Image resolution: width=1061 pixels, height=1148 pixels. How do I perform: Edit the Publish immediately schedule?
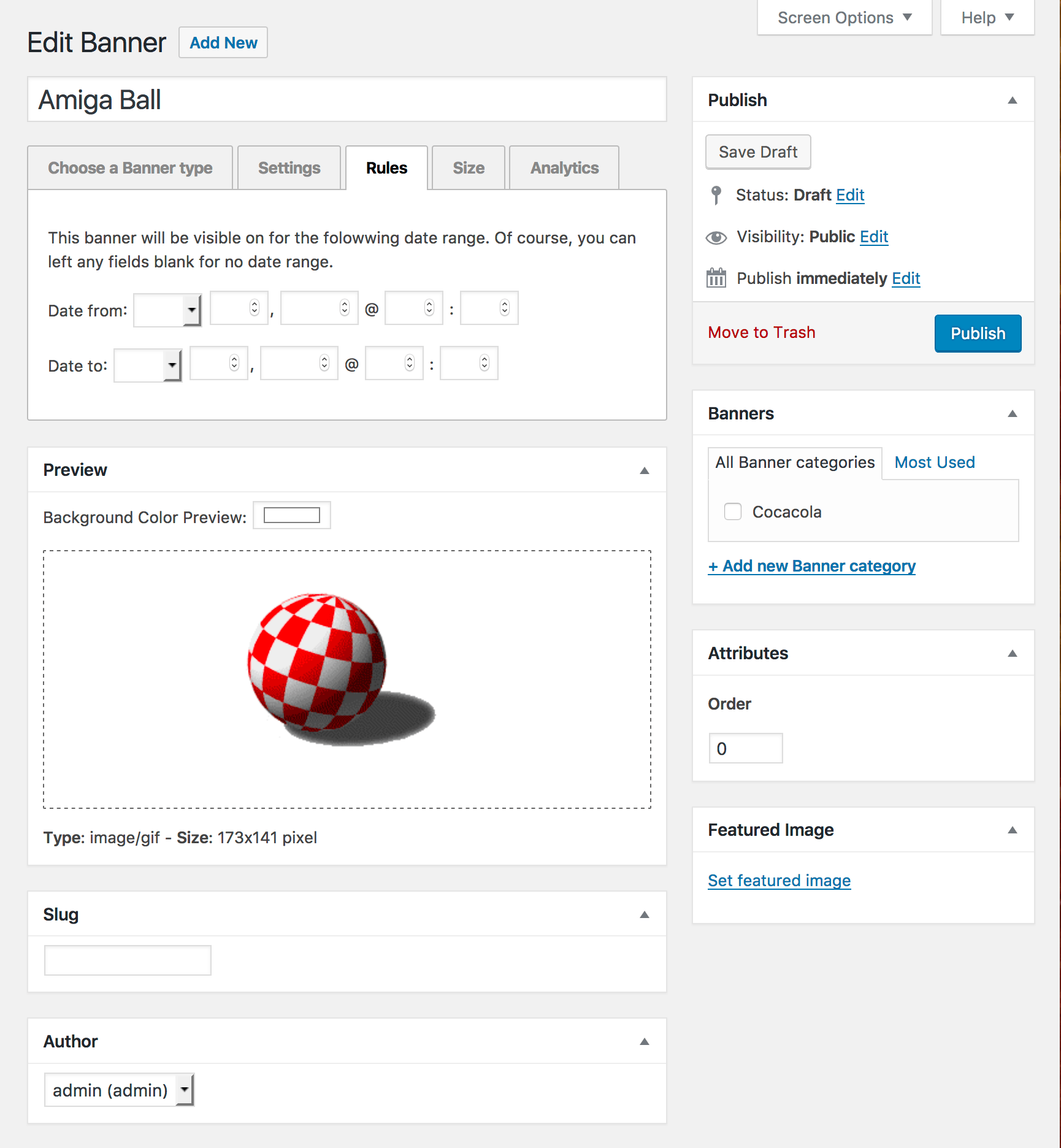tap(906, 278)
